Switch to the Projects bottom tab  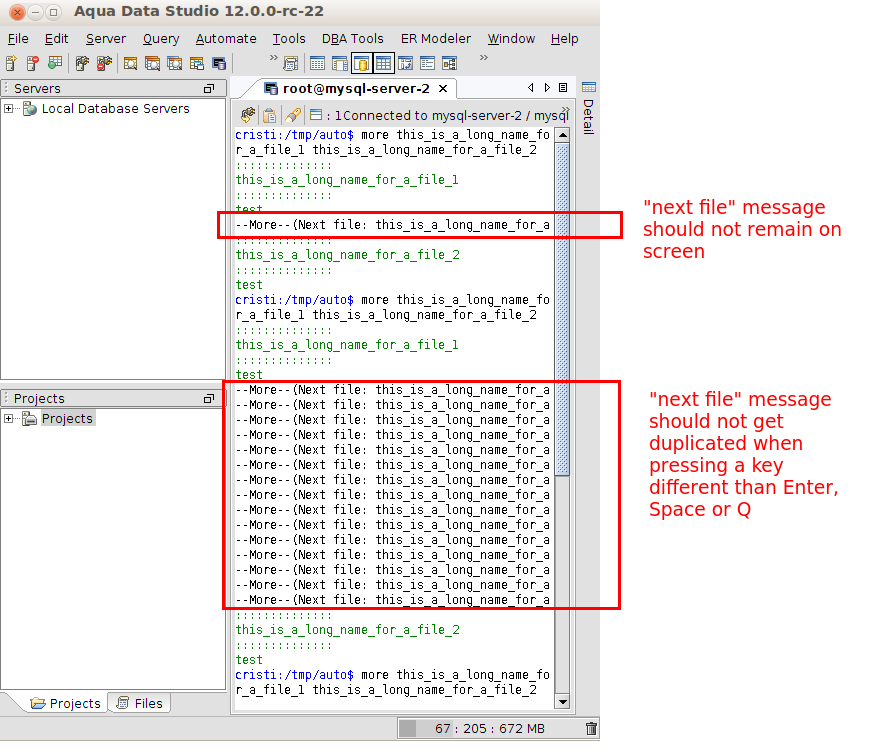66,703
